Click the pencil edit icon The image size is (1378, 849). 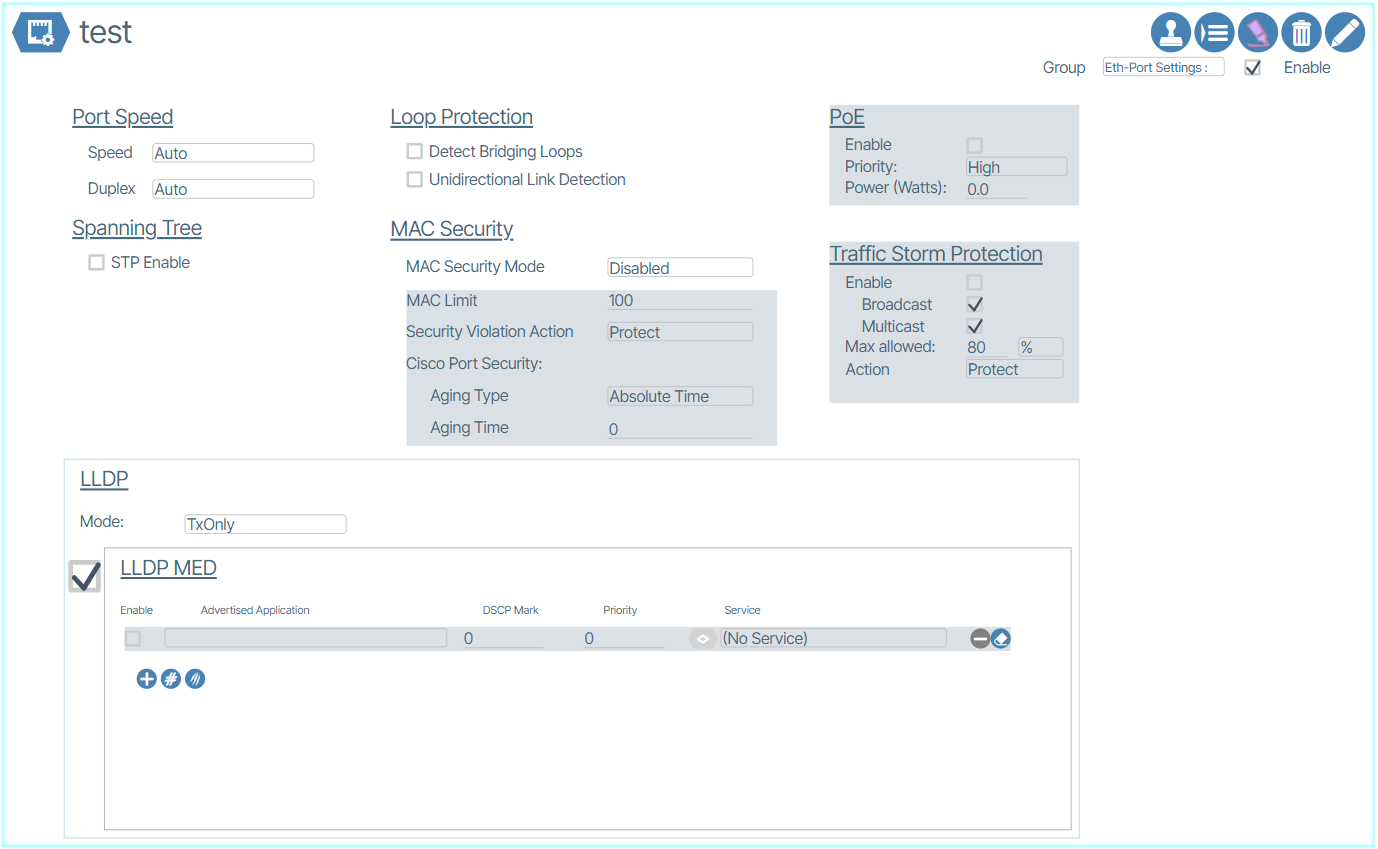1345,33
